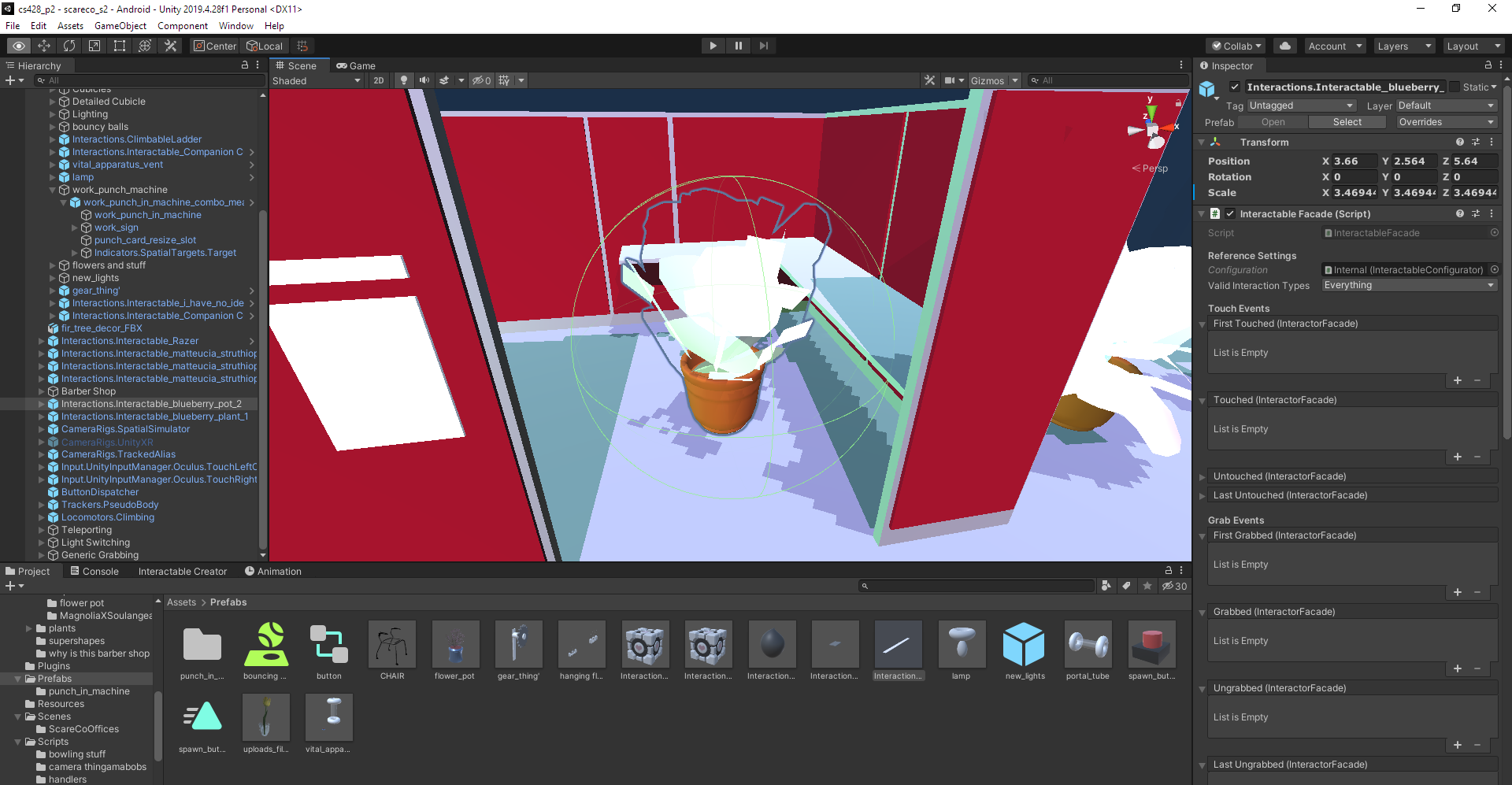This screenshot has height=785, width=1512.
Task: Lock the Inspector panel
Action: [x=1488, y=65]
